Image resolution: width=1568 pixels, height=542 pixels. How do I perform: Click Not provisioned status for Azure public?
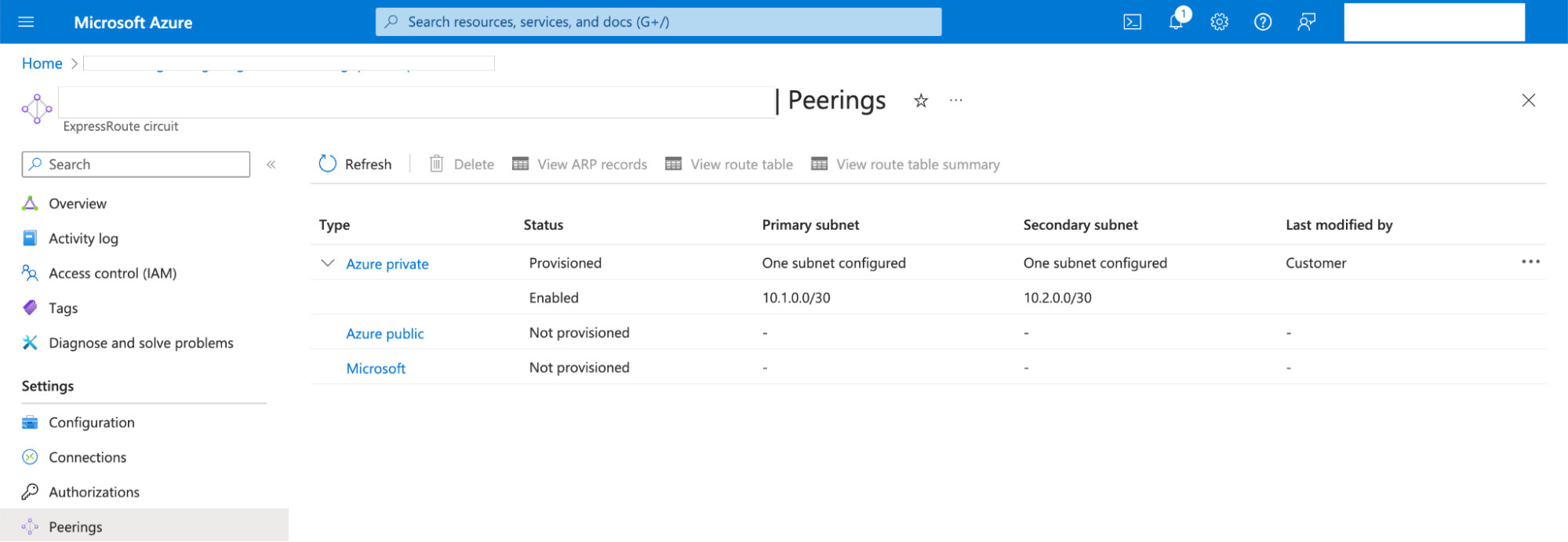580,333
